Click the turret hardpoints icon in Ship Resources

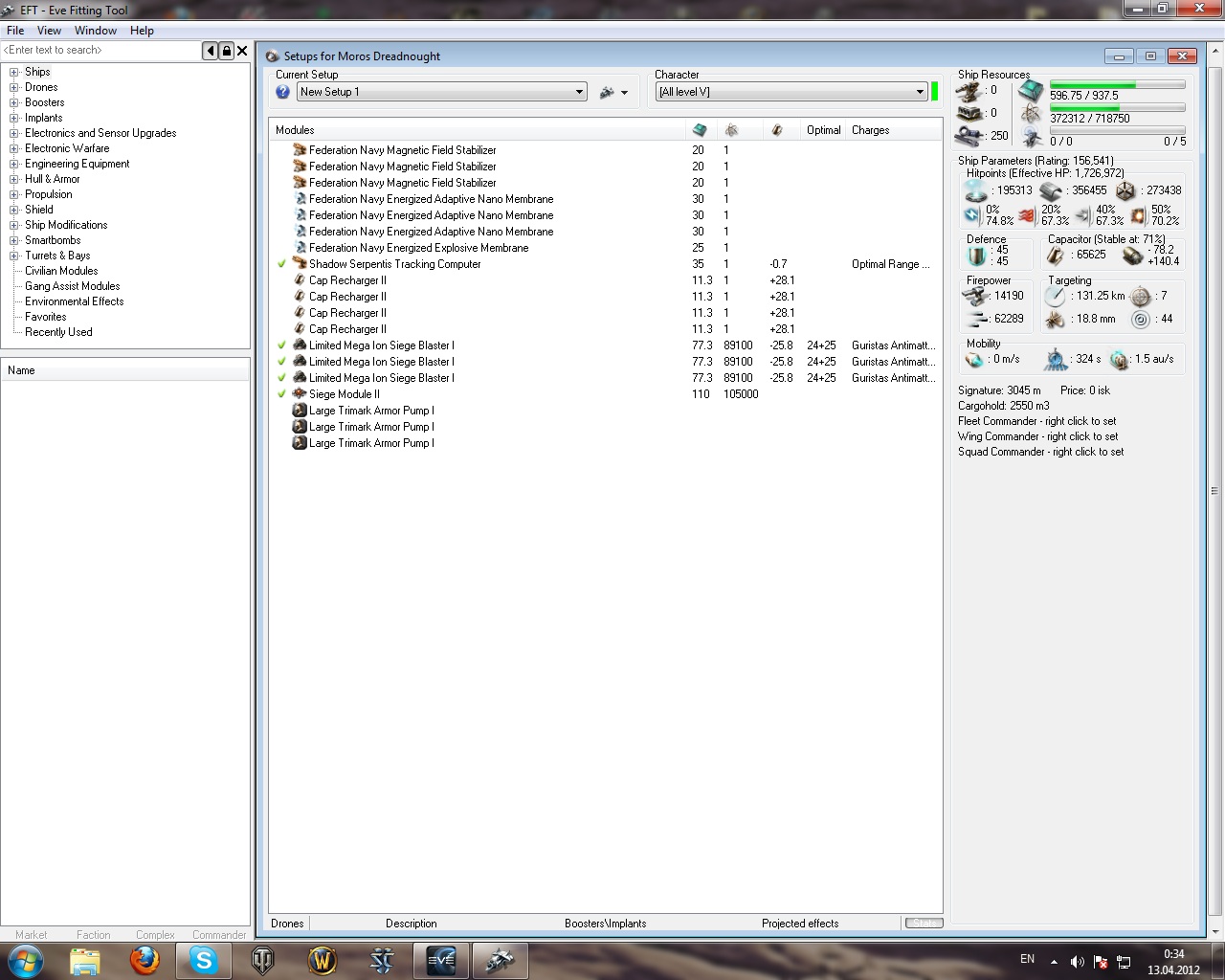tap(969, 91)
